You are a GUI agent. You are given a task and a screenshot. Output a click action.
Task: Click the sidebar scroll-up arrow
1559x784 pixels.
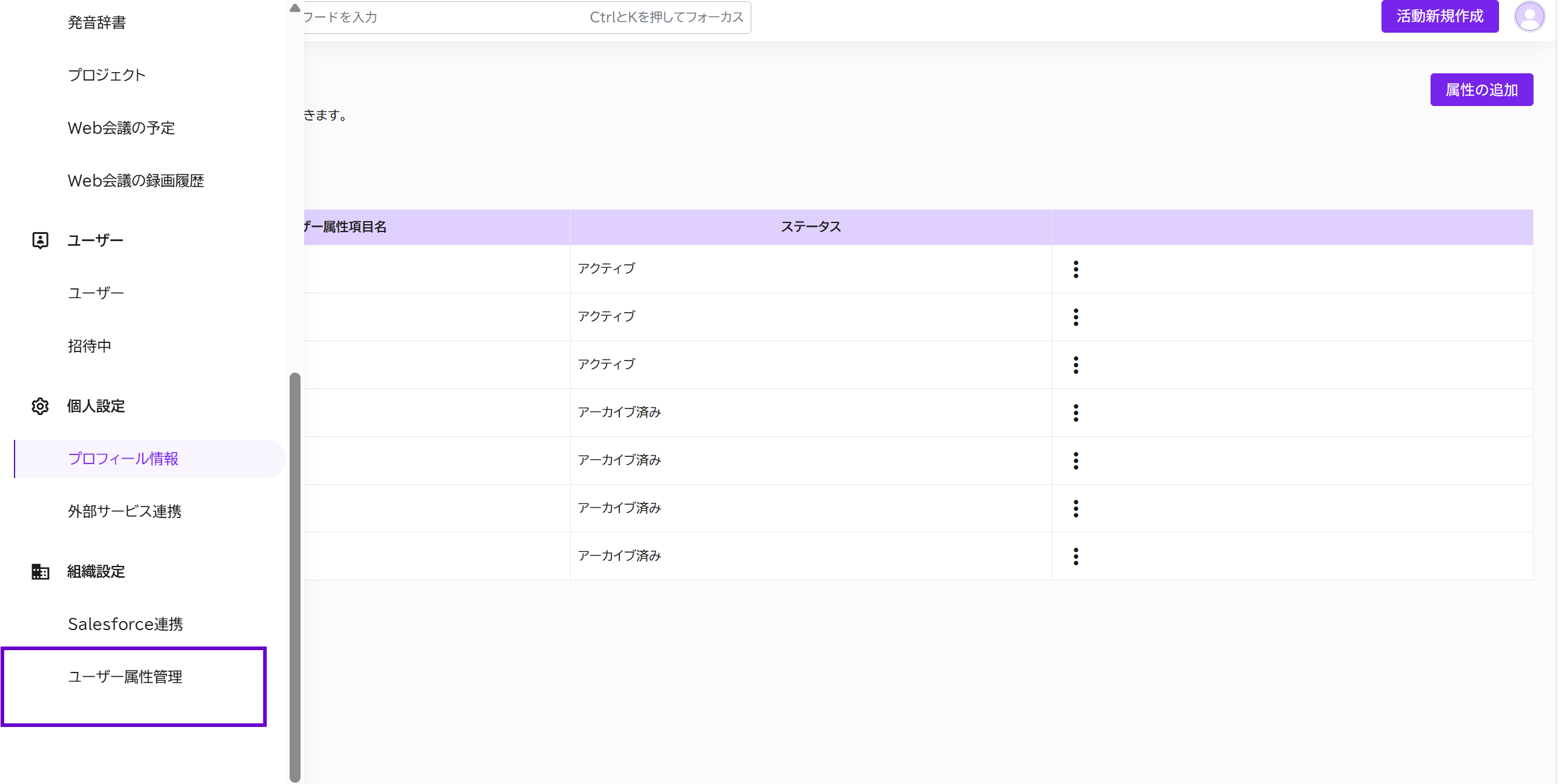click(x=295, y=8)
